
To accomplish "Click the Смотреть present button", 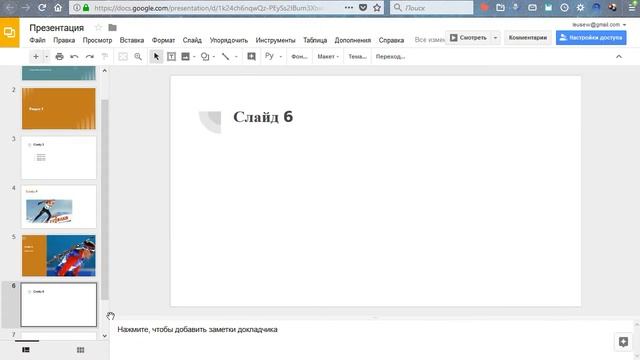I will coord(469,38).
